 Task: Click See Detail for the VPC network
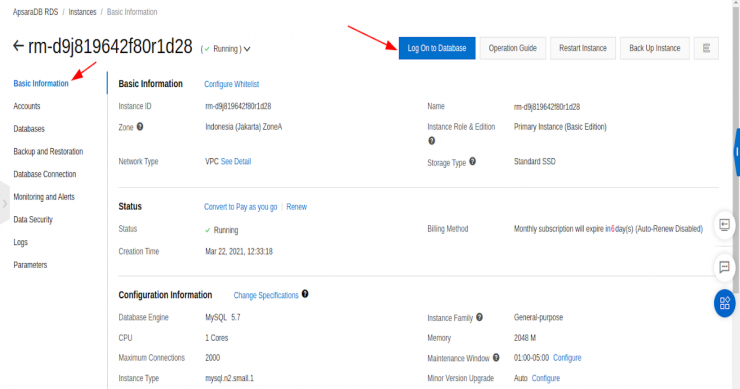[x=236, y=161]
